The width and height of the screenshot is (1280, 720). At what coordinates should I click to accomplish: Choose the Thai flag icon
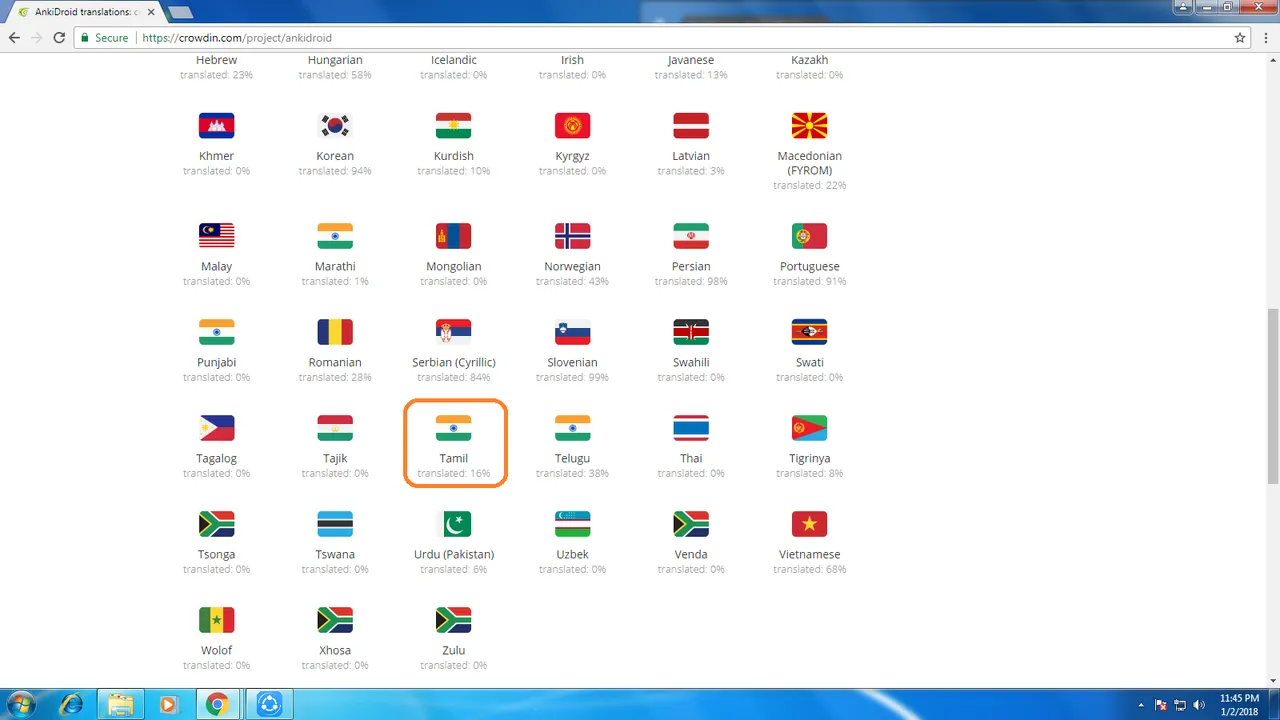click(691, 428)
